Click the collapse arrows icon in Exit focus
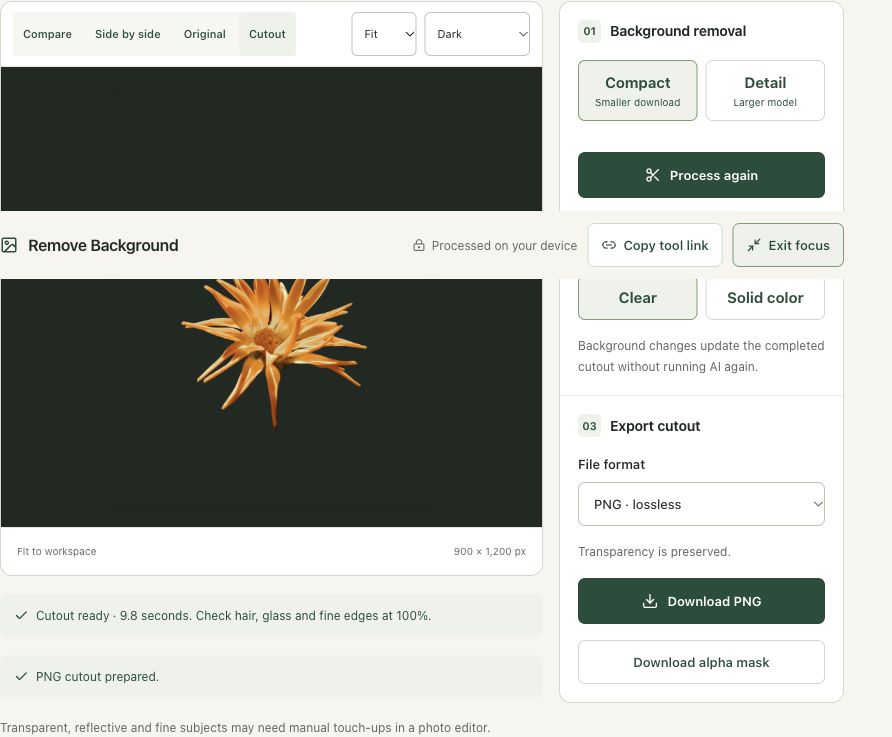 [754, 245]
